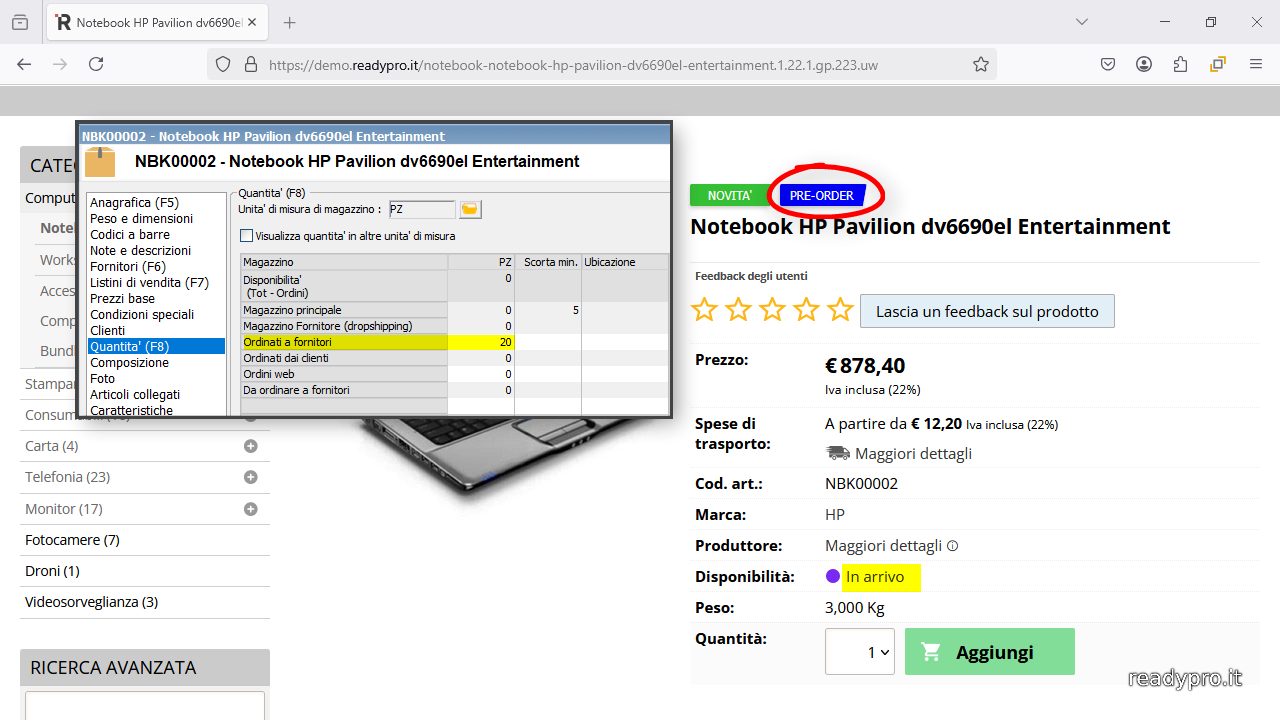Open the Droni (1) category
The height and width of the screenshot is (720, 1280).
[52, 571]
